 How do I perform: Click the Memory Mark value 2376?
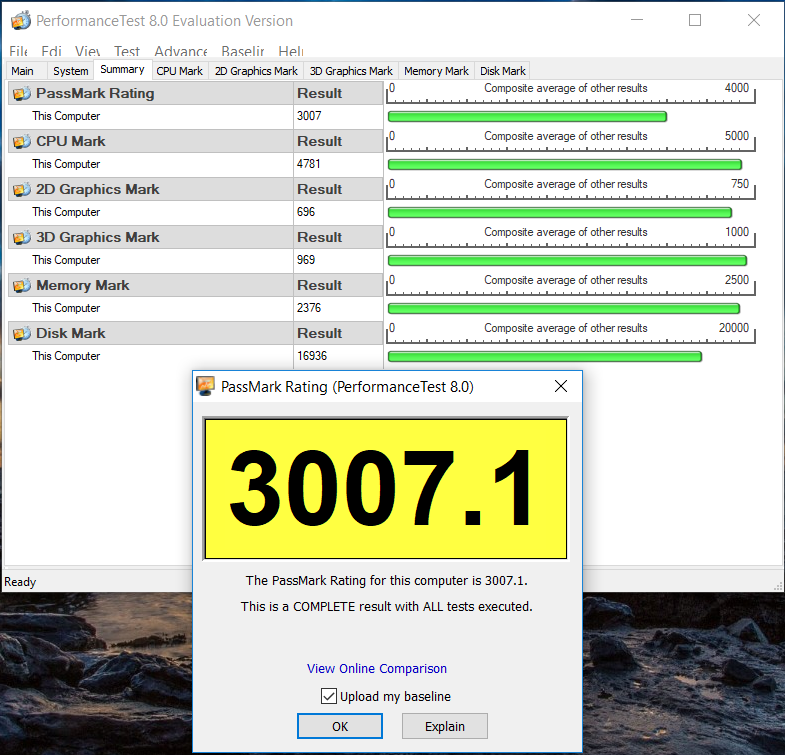point(309,308)
